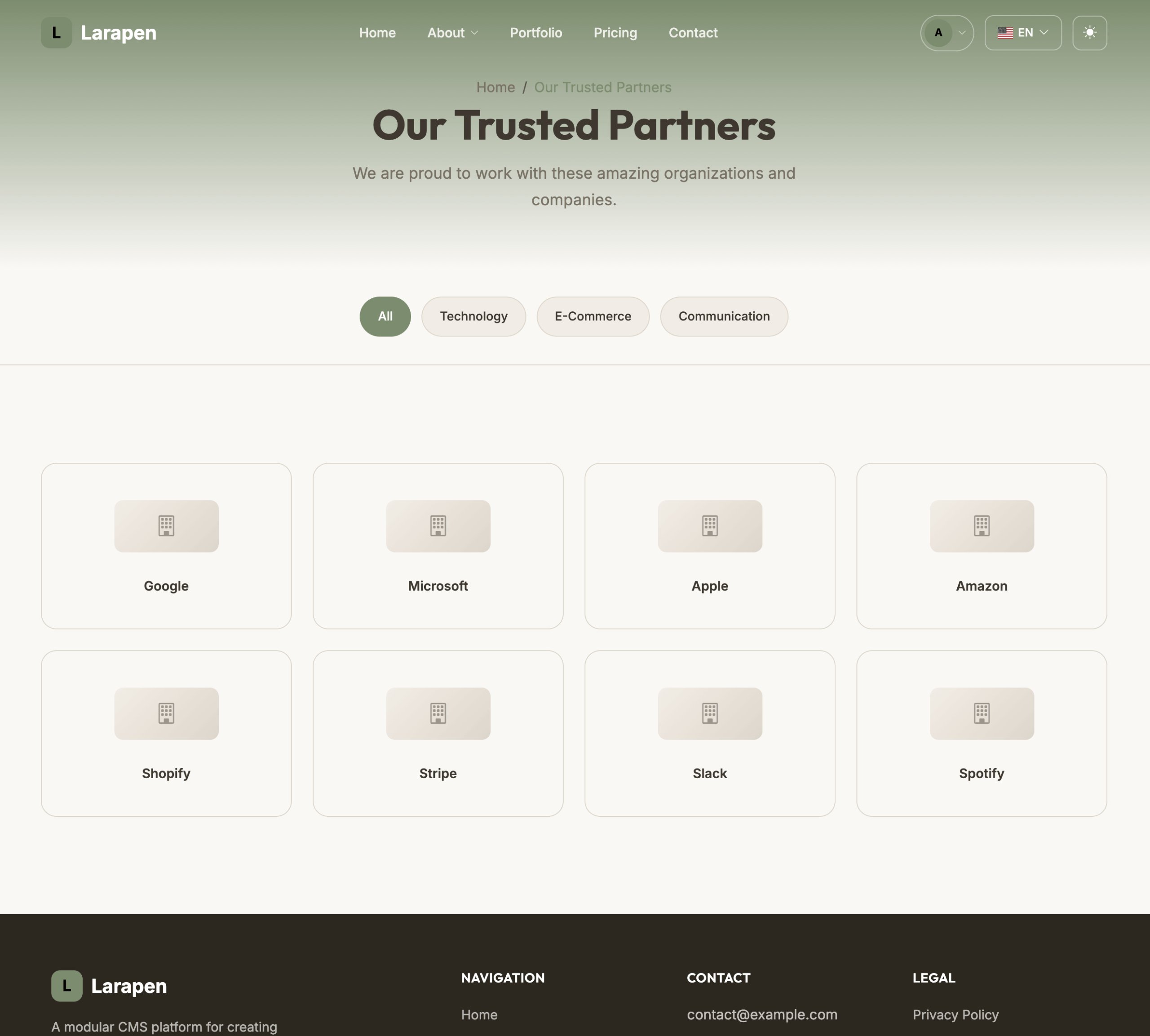Click Home breadcrumb link
The height and width of the screenshot is (1036, 1150).
[x=495, y=87]
